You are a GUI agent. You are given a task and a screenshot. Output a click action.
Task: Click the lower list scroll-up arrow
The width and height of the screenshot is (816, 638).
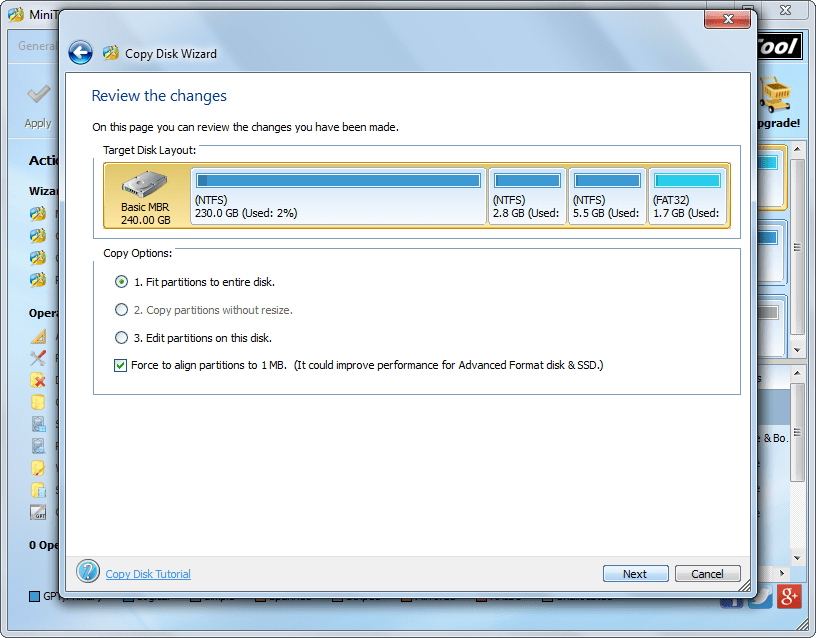[x=797, y=373]
